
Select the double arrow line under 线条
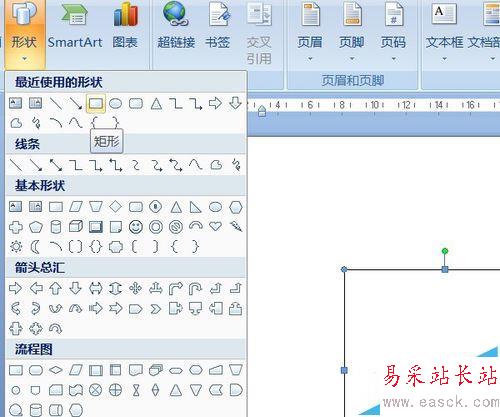(55, 165)
